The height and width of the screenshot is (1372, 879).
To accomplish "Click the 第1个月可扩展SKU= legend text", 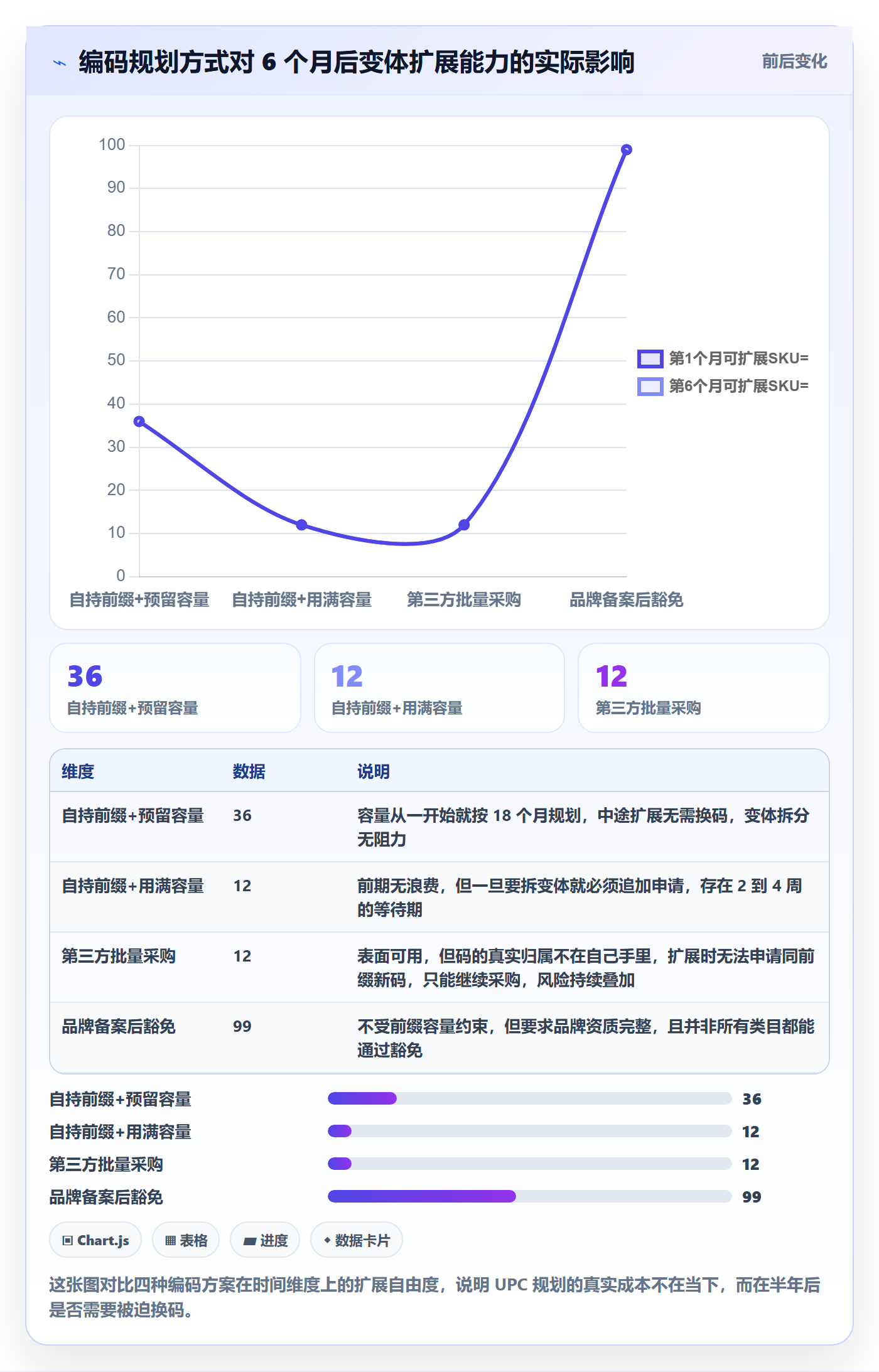I will click(738, 359).
